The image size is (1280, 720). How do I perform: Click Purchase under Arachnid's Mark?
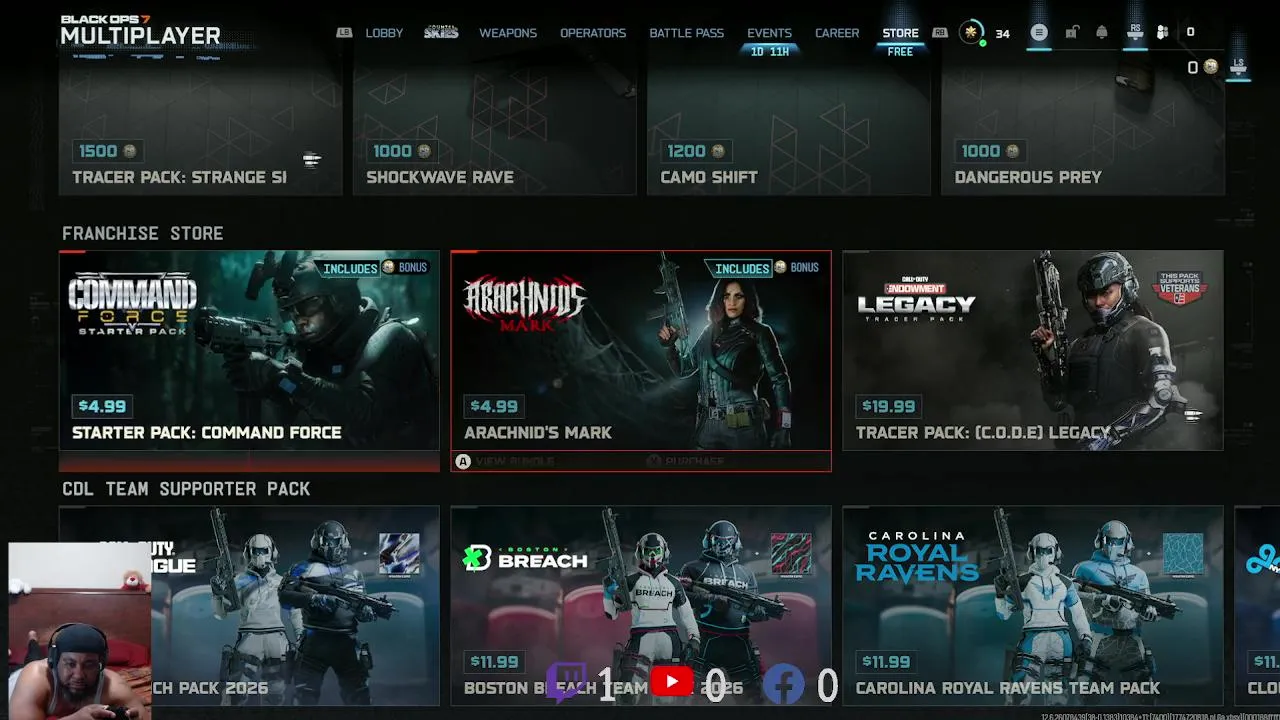[685, 461]
